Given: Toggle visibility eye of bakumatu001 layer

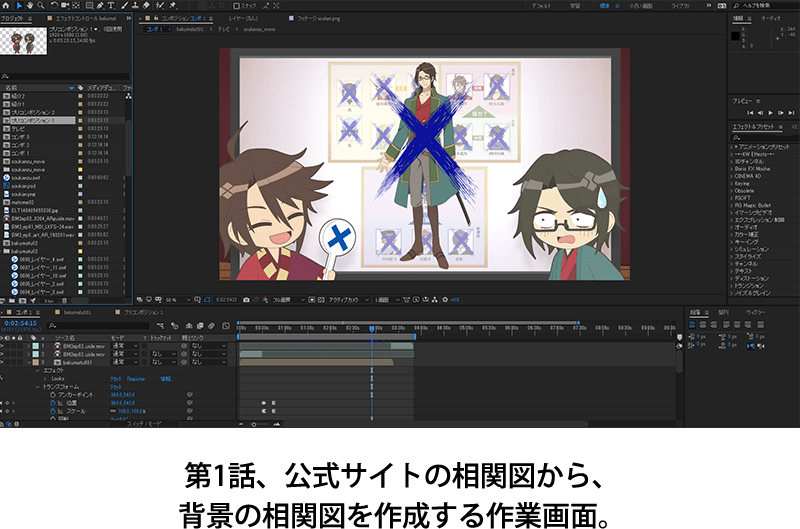Looking at the screenshot, I should [x=2, y=362].
